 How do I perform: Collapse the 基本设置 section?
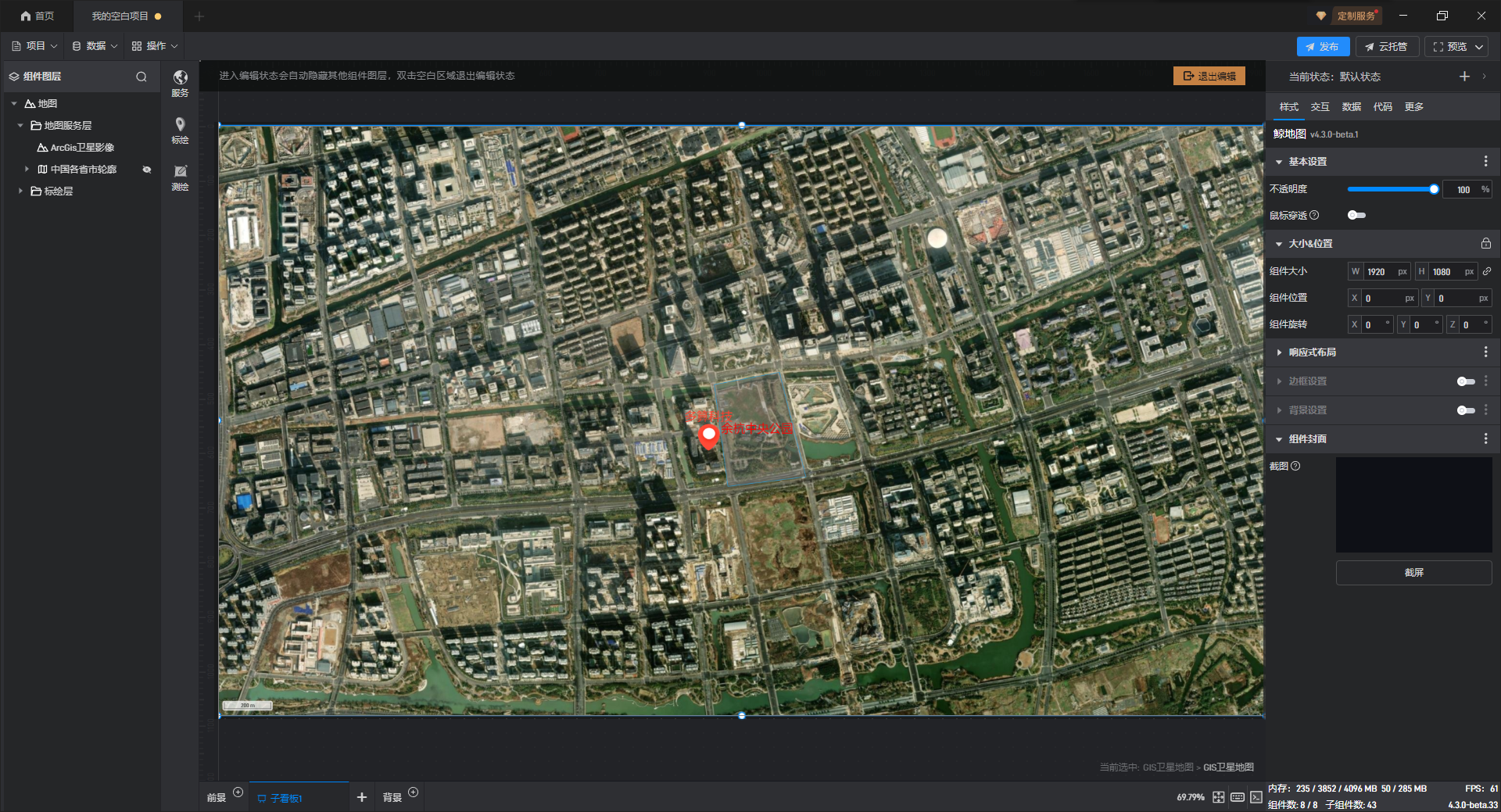(1279, 162)
